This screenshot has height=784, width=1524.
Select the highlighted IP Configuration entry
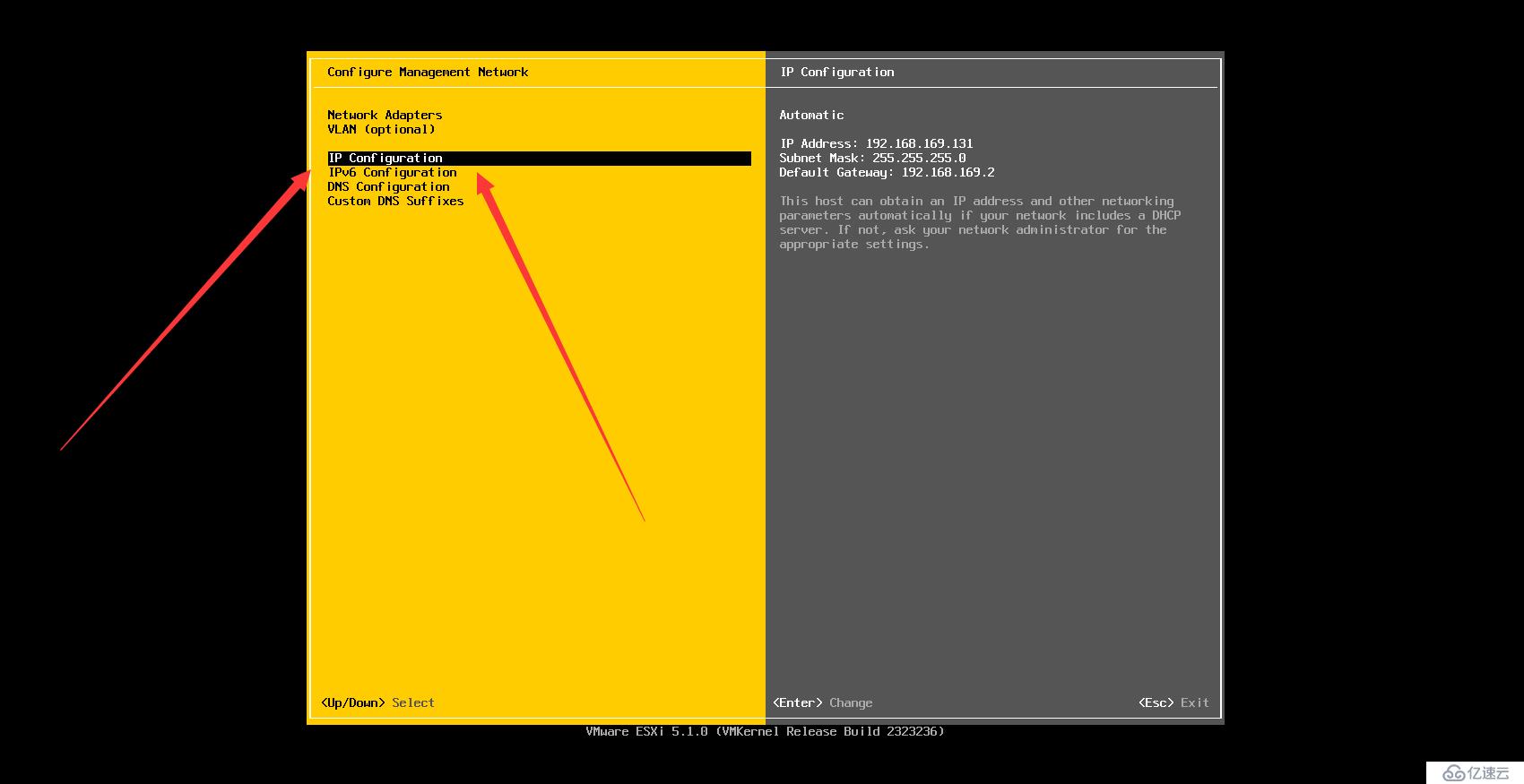pos(539,158)
